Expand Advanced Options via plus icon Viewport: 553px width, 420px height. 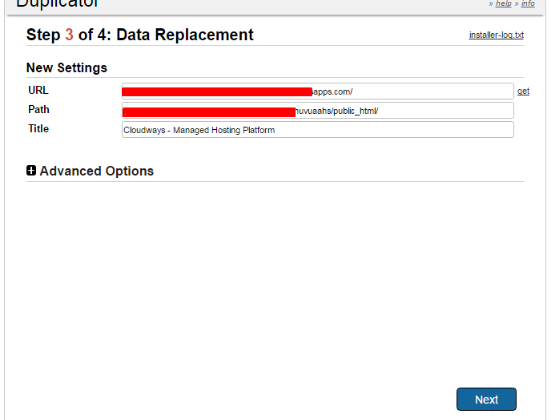(x=31, y=171)
